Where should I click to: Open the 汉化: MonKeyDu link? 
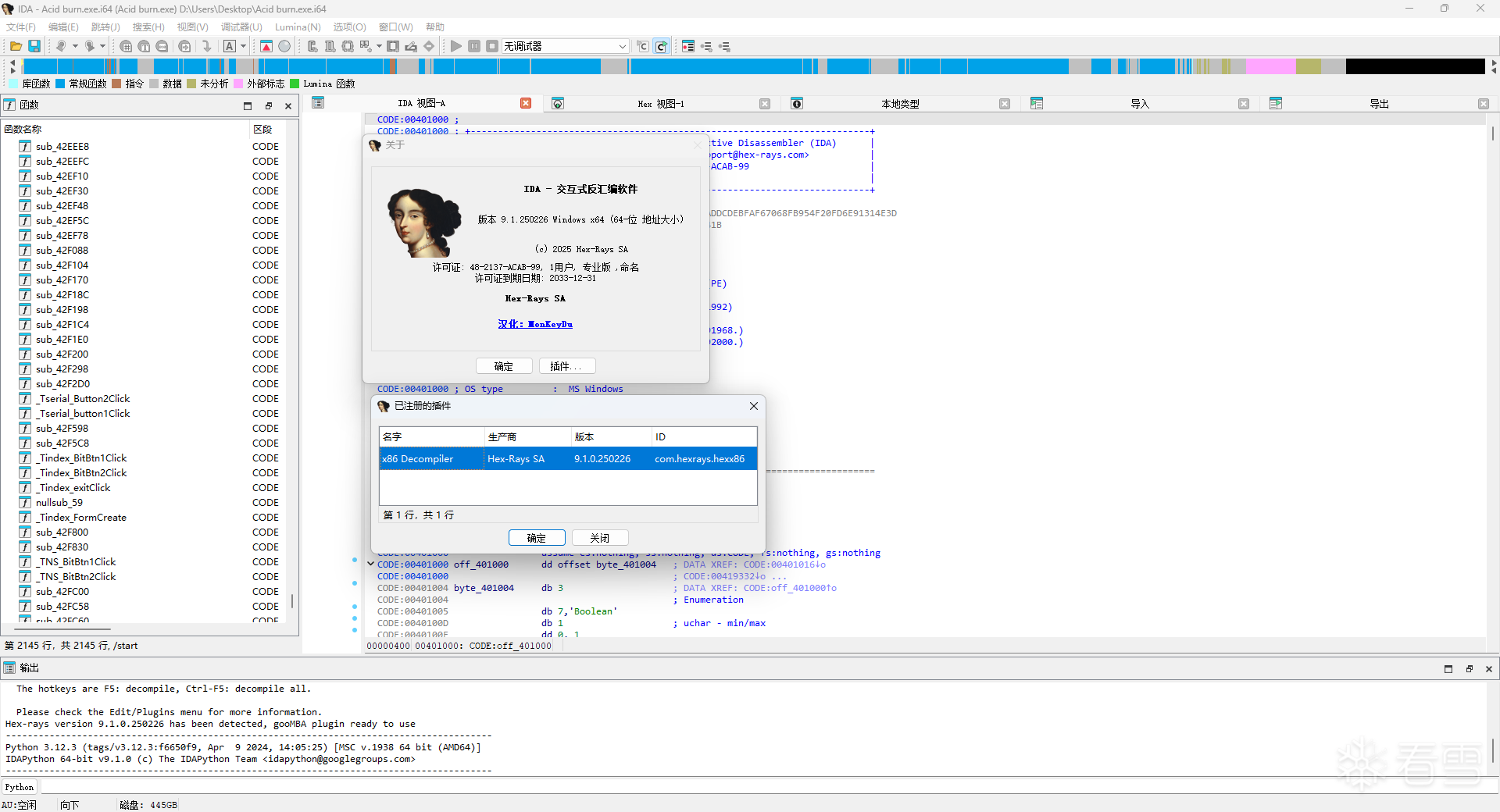535,324
